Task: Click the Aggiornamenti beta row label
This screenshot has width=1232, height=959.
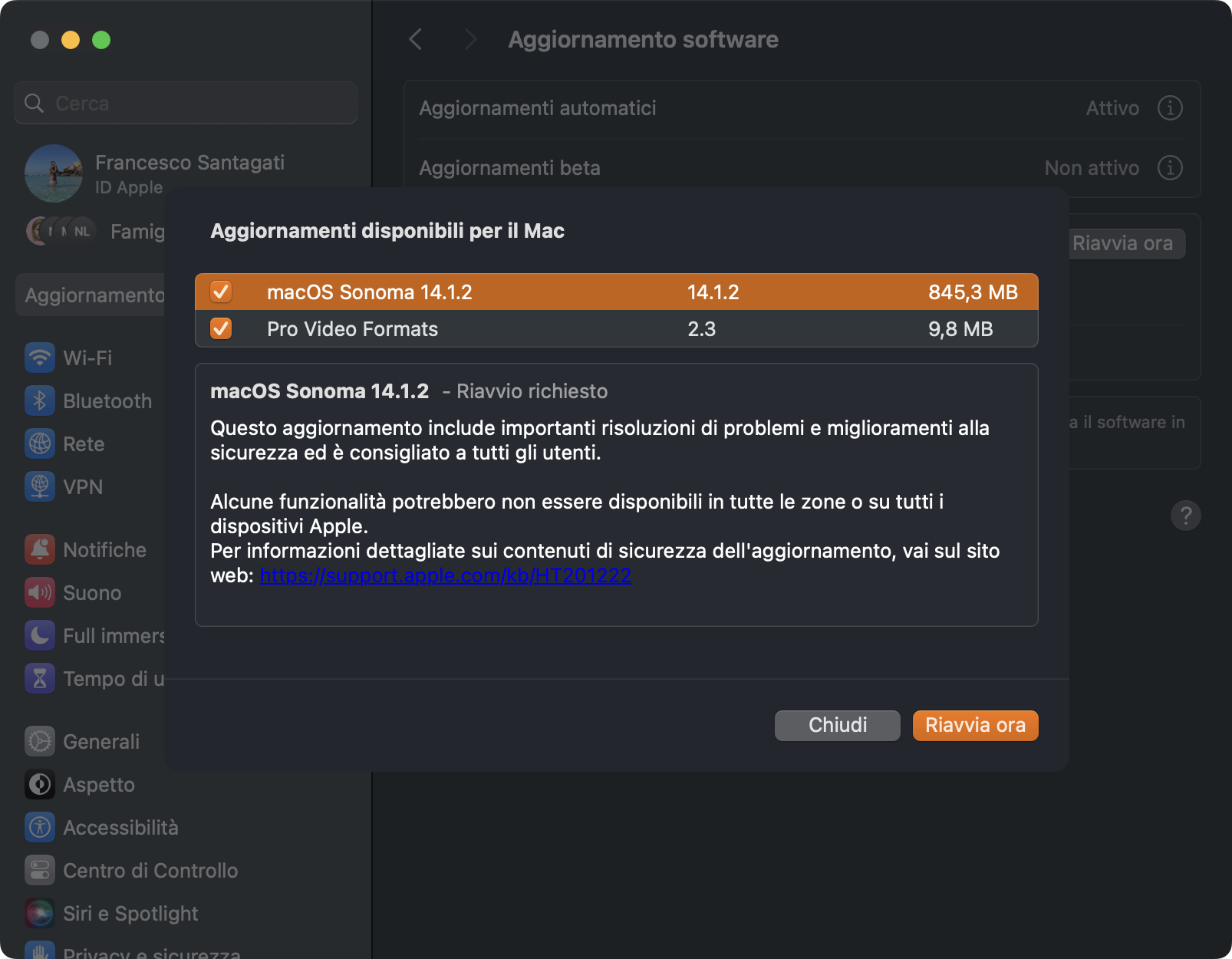Action: tap(509, 168)
